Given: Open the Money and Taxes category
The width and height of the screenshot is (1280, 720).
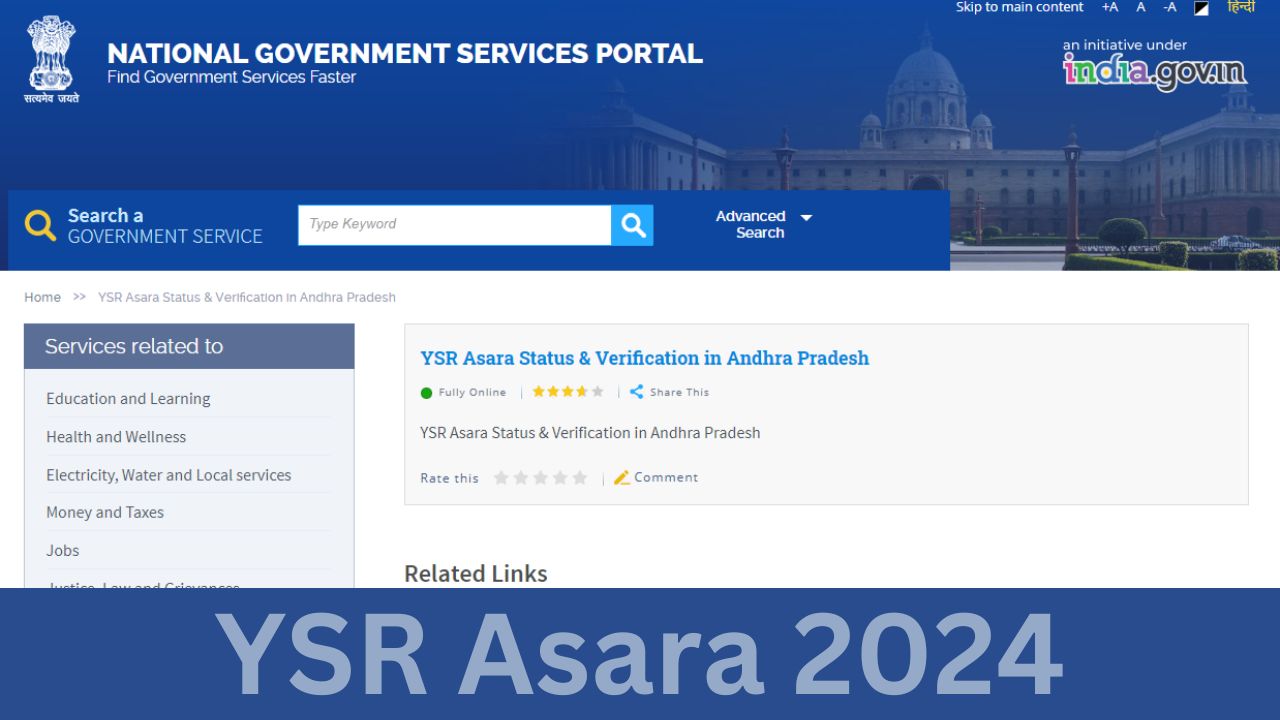Looking at the screenshot, I should point(105,512).
